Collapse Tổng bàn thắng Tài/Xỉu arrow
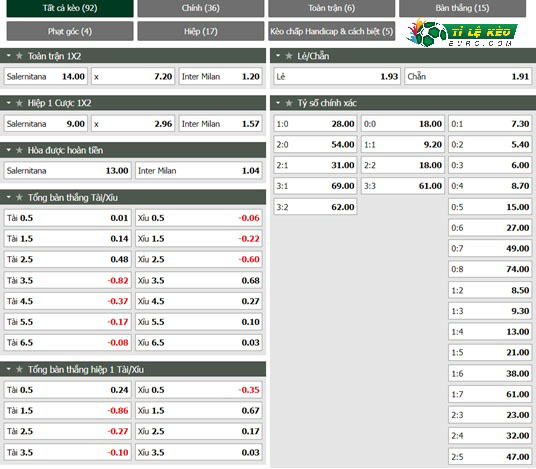The height and width of the screenshot is (469, 536). coord(9,197)
